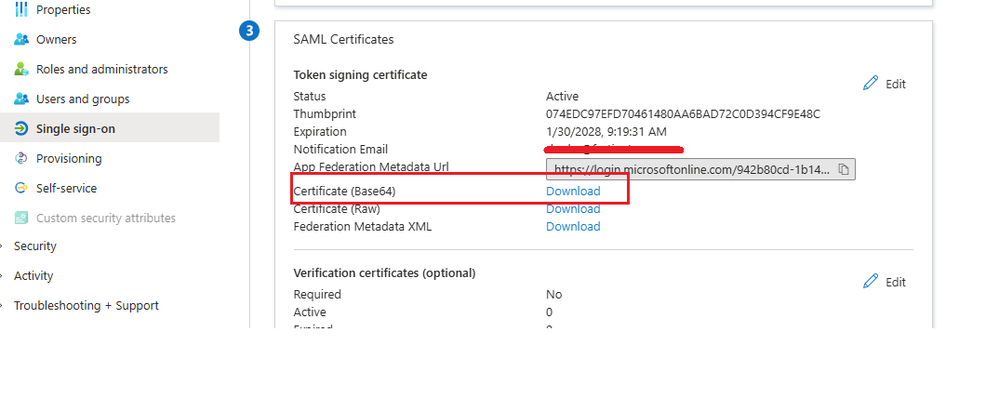Screen dimensions: 999x411
Task: Click the App Federation Metadata Url field
Action: point(701,169)
